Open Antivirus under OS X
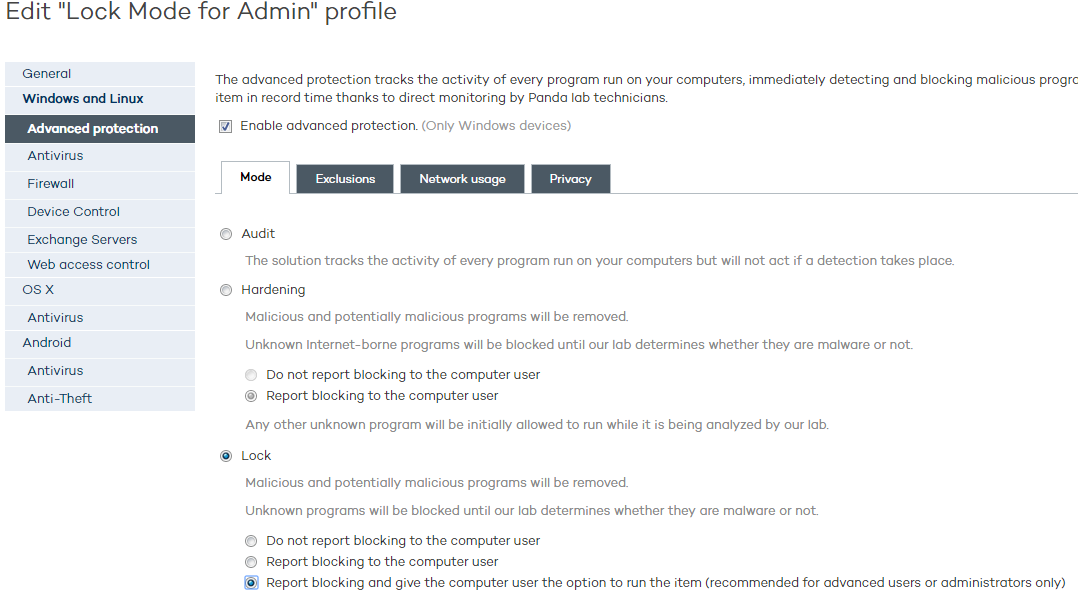Screen dimensions: 1078x599 pyautogui.click(x=56, y=318)
